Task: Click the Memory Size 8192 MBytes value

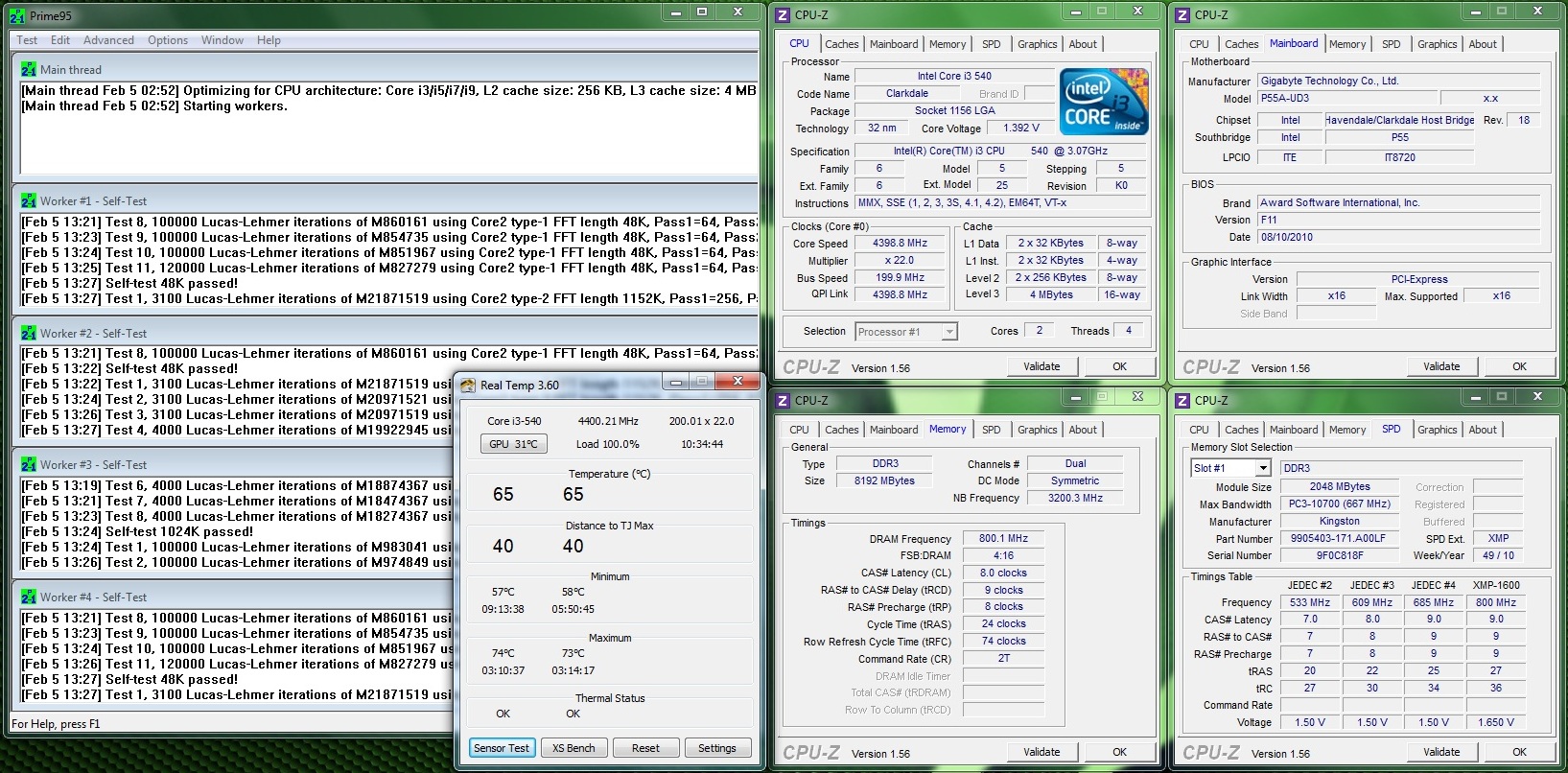Action: click(x=884, y=481)
